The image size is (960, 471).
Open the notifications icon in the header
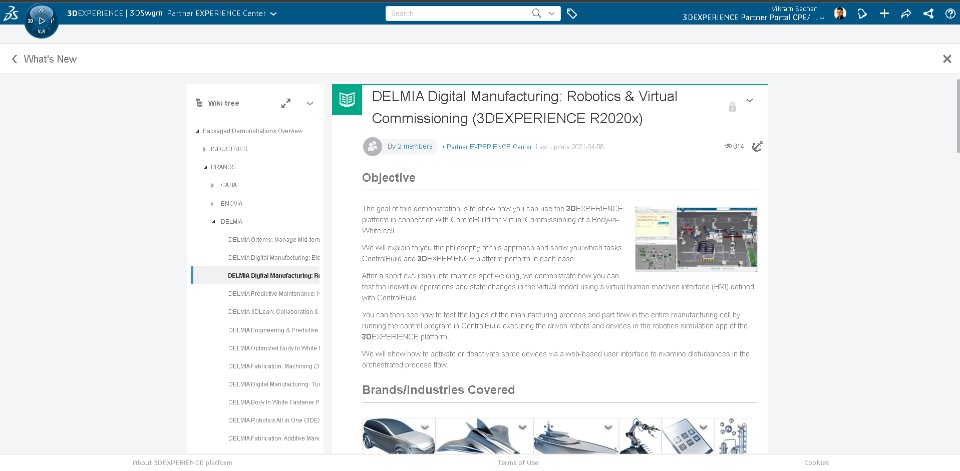[x=862, y=13]
